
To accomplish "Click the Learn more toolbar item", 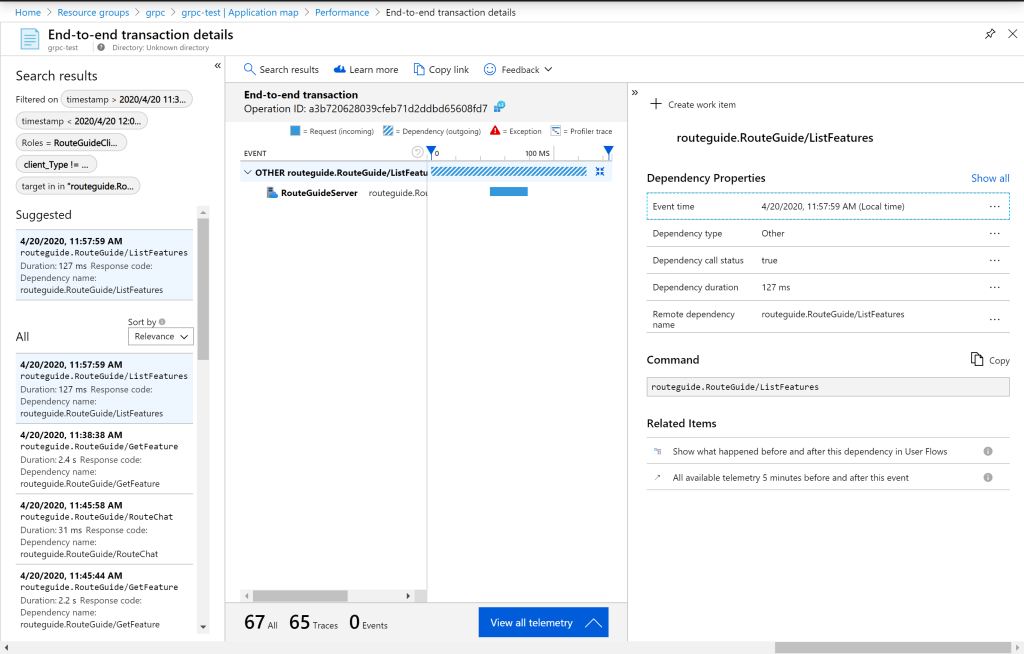I will pyautogui.click(x=366, y=70).
